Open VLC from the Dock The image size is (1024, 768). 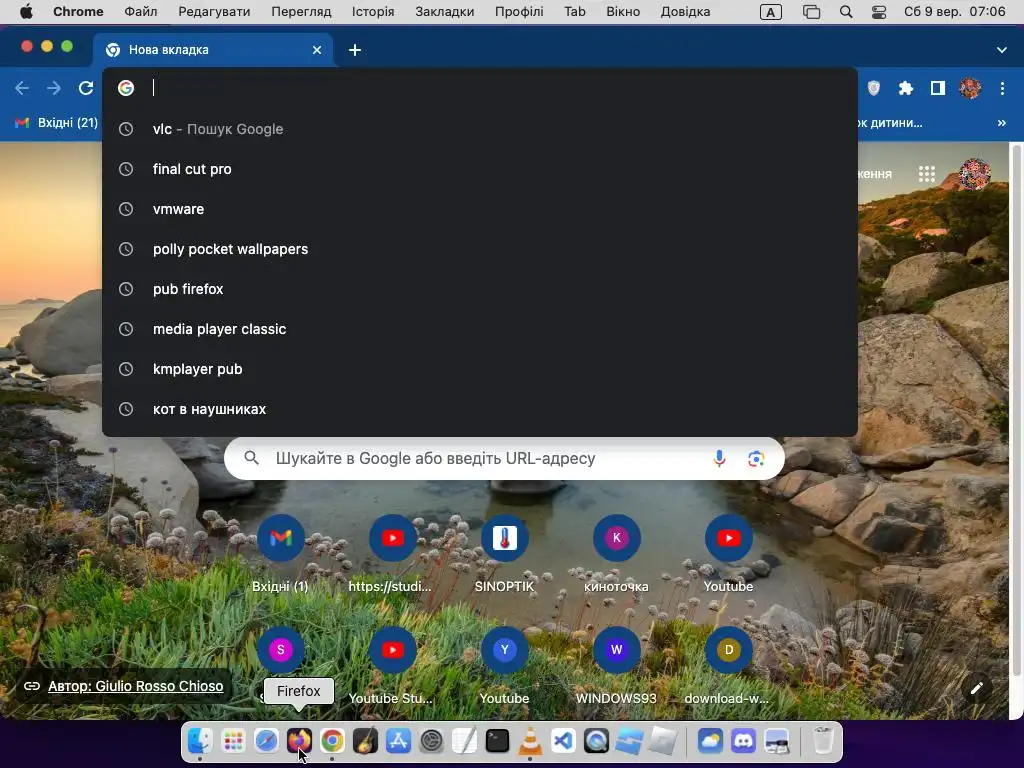[530, 741]
